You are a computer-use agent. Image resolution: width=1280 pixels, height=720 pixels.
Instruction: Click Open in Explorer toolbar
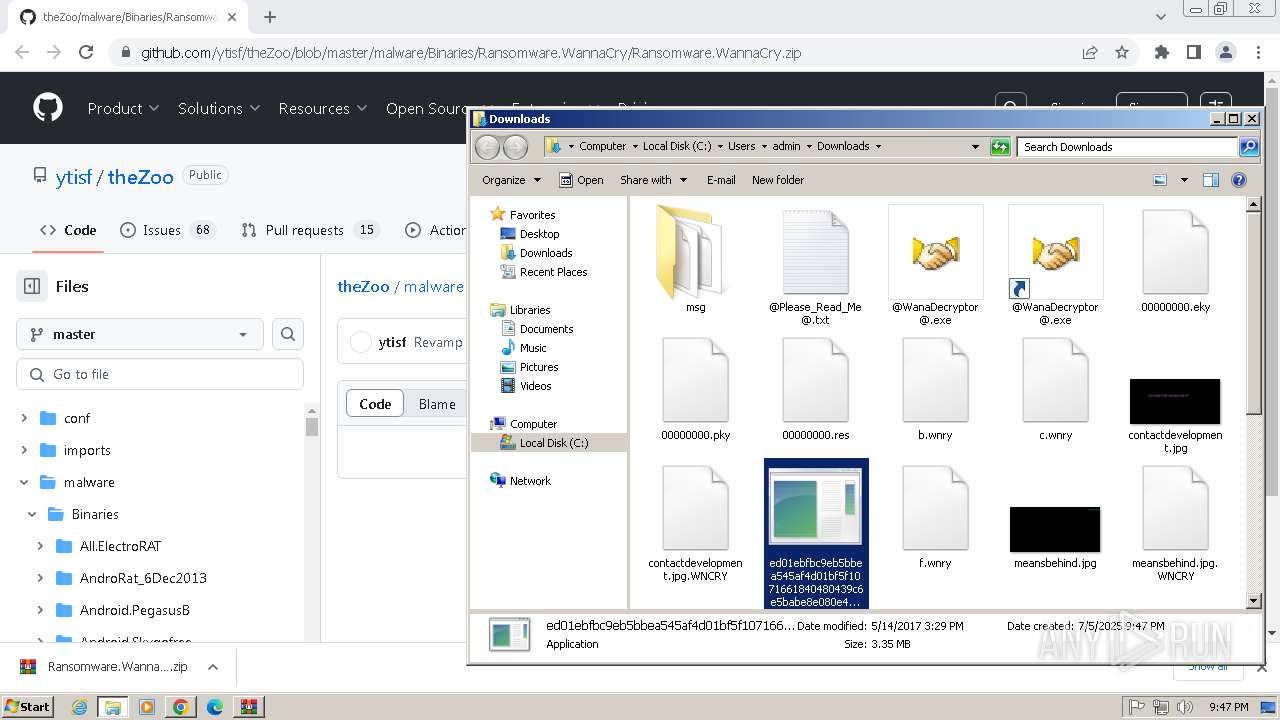581,180
